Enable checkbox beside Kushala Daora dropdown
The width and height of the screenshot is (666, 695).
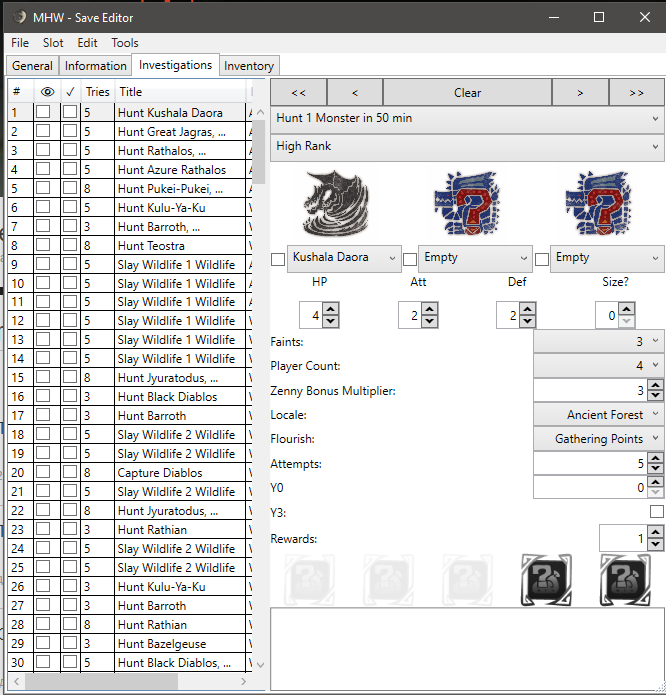pos(278,259)
